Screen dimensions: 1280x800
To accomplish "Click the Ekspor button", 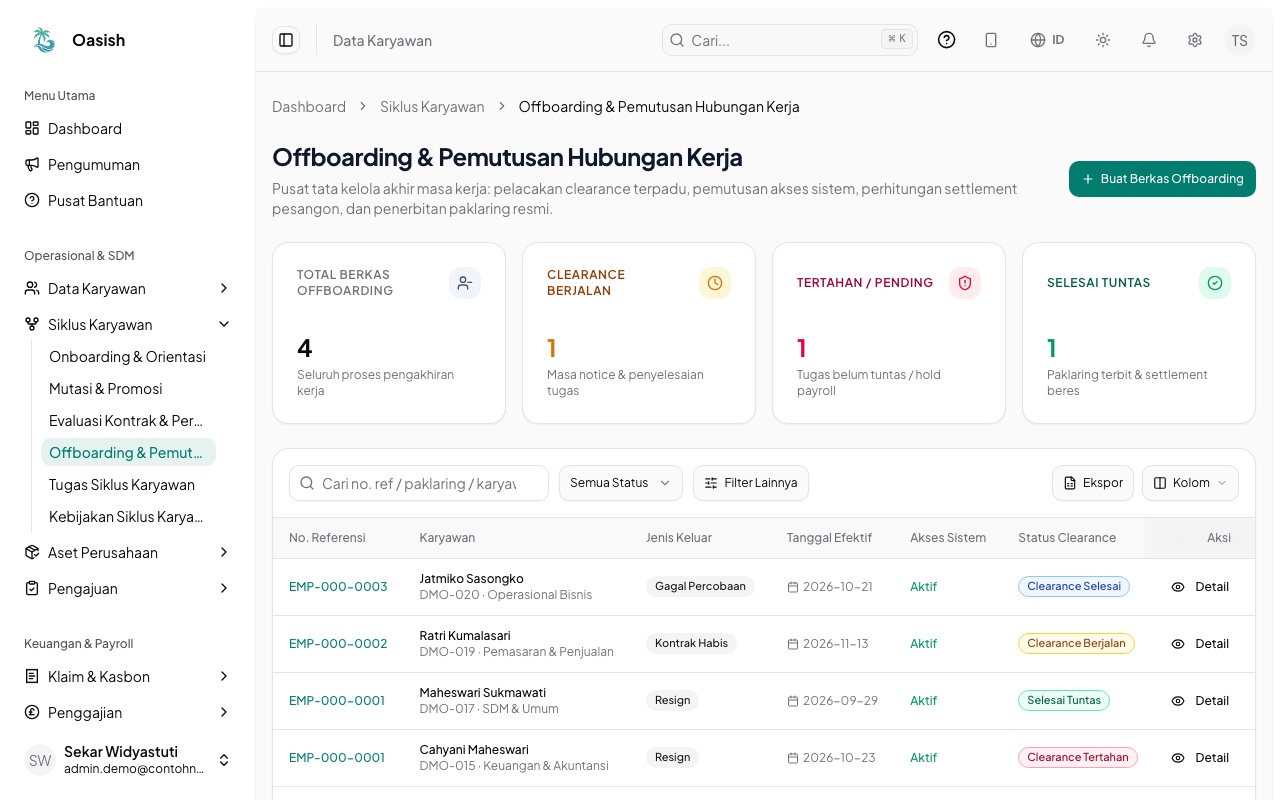I will [1093, 483].
